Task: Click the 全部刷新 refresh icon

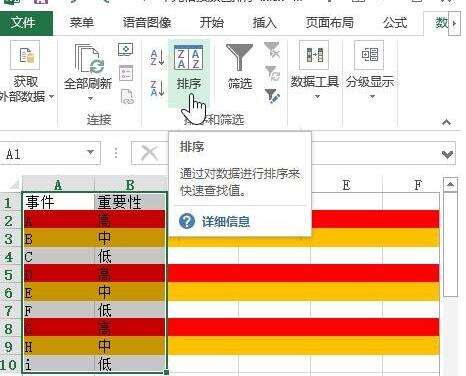Action: pos(89,59)
